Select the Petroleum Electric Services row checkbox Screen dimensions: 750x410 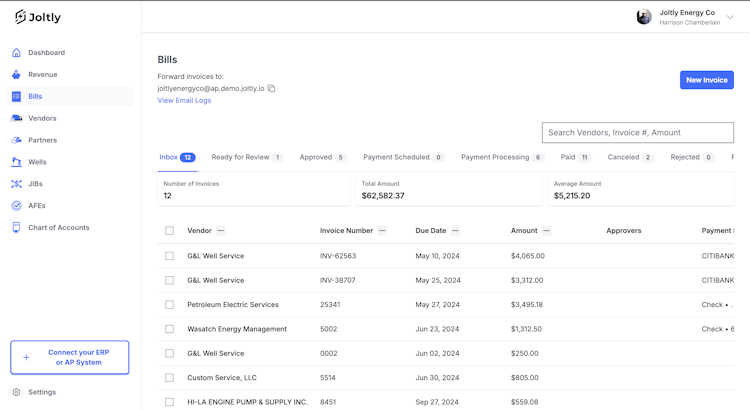click(x=169, y=305)
